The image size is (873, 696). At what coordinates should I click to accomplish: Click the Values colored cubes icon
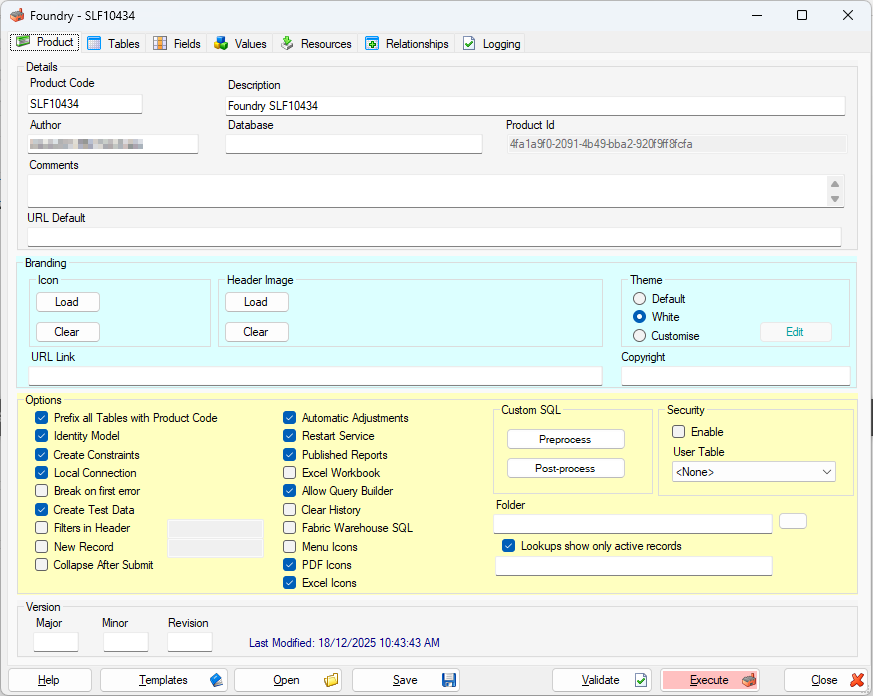coord(221,43)
